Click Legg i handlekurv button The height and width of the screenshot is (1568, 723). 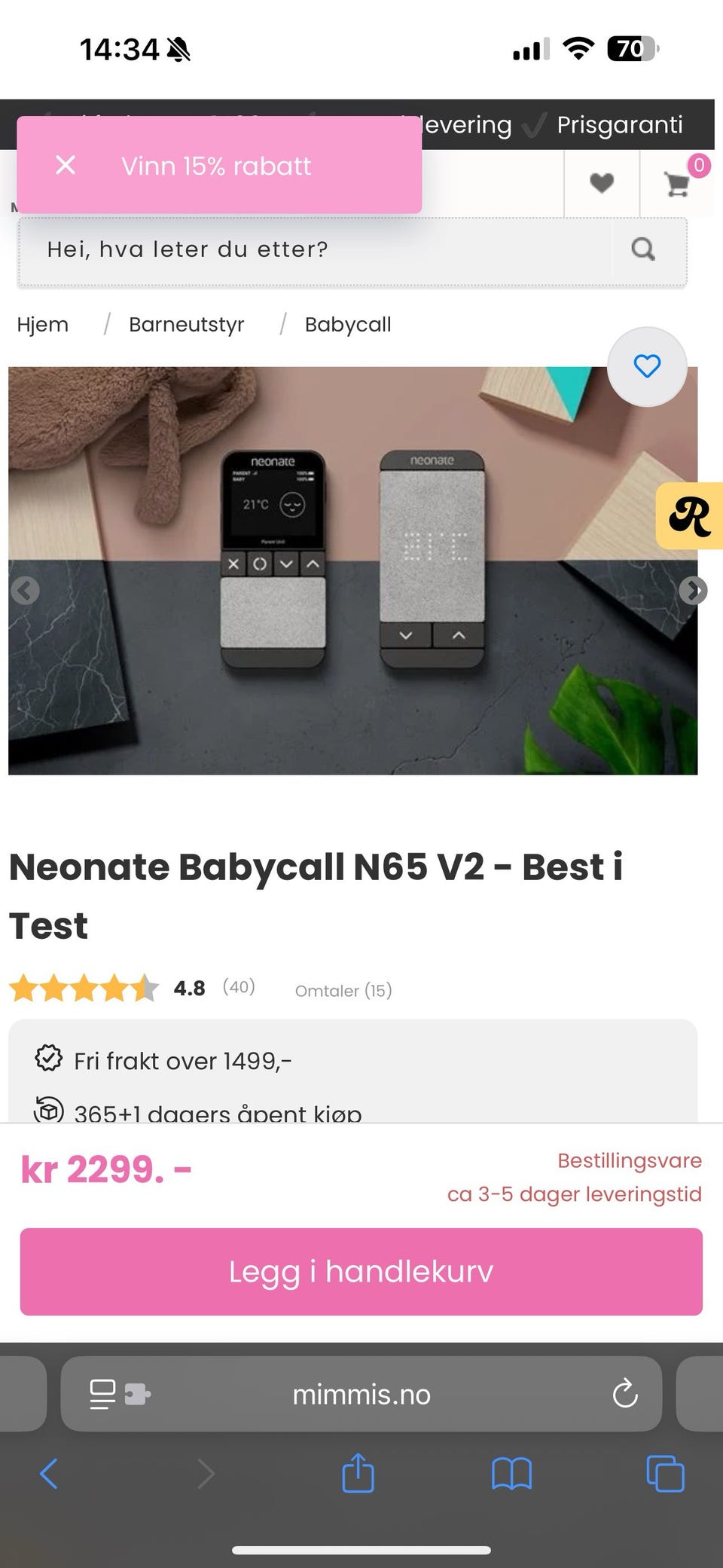(x=361, y=1272)
